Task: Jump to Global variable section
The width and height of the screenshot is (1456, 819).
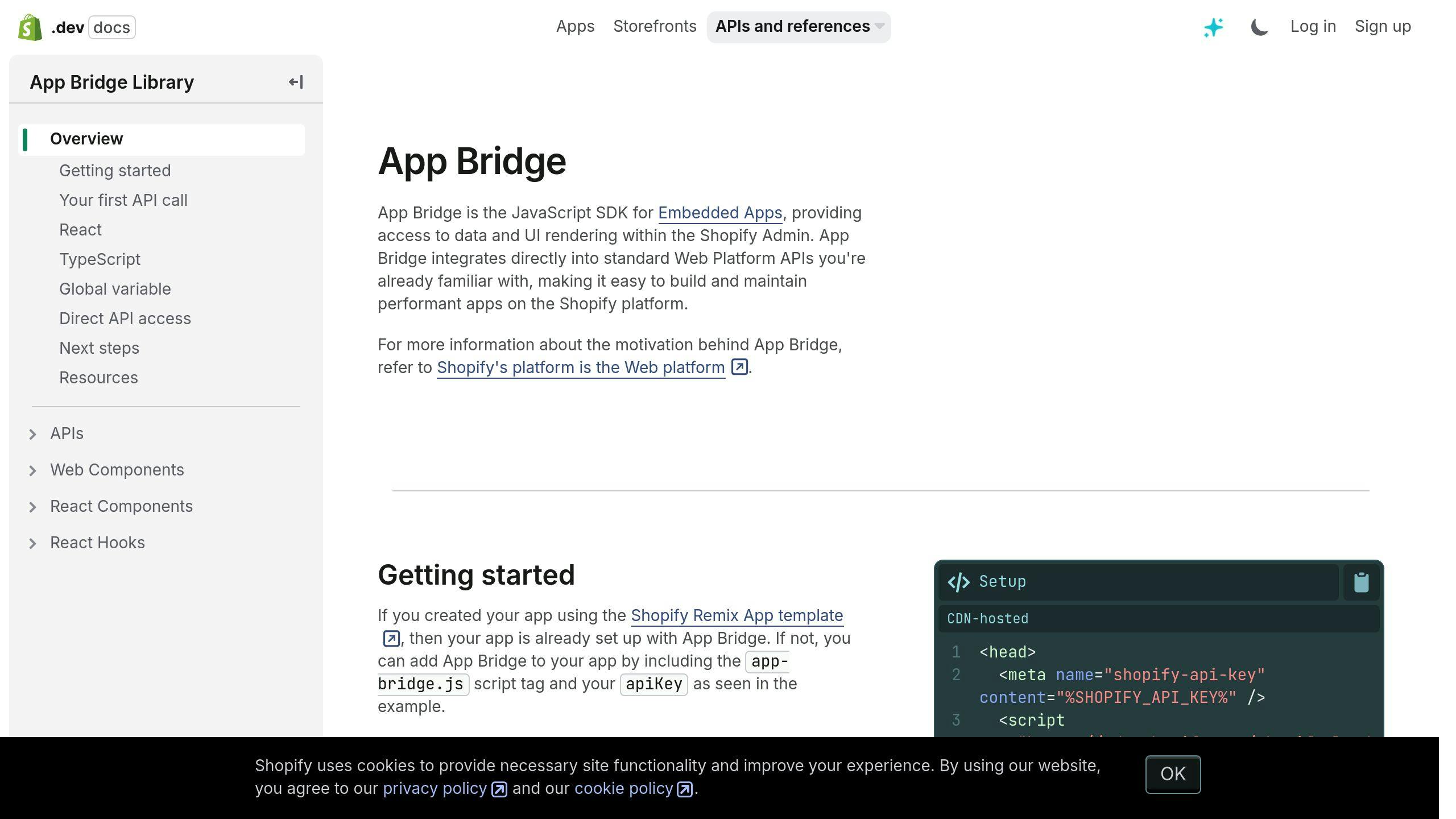Action: pos(115,289)
